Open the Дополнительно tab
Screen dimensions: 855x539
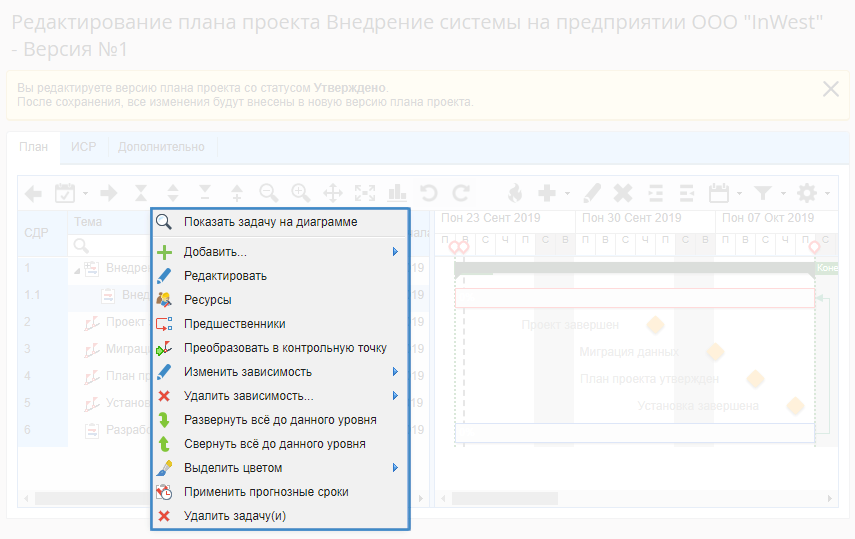click(161, 147)
